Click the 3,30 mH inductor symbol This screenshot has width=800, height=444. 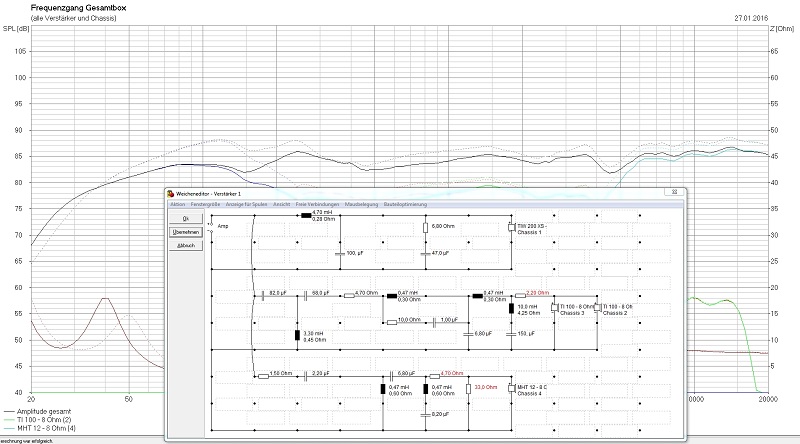click(297, 336)
